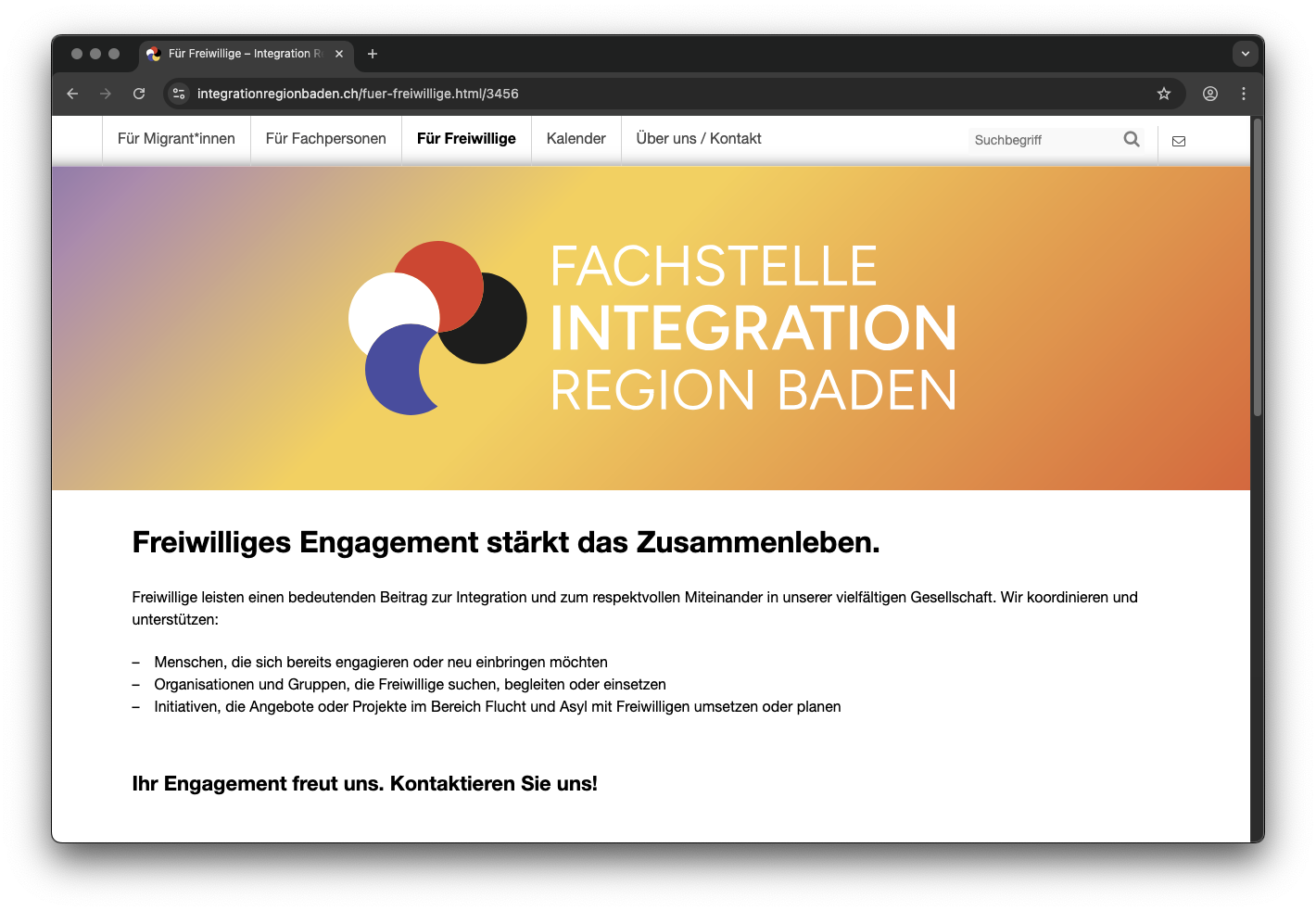This screenshot has width=1316, height=911.
Task: Open Chrome three-dot menu
Action: [x=1244, y=94]
